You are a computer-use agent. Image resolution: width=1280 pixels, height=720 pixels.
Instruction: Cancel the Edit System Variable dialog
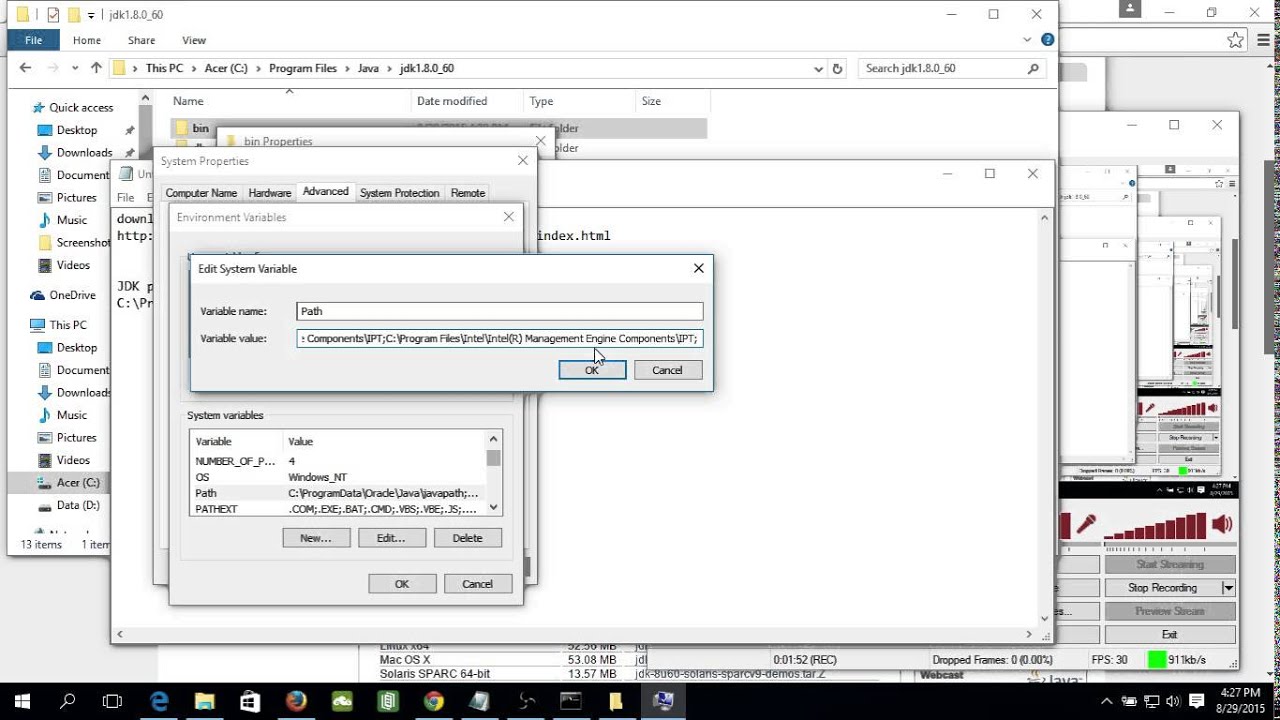tap(667, 370)
